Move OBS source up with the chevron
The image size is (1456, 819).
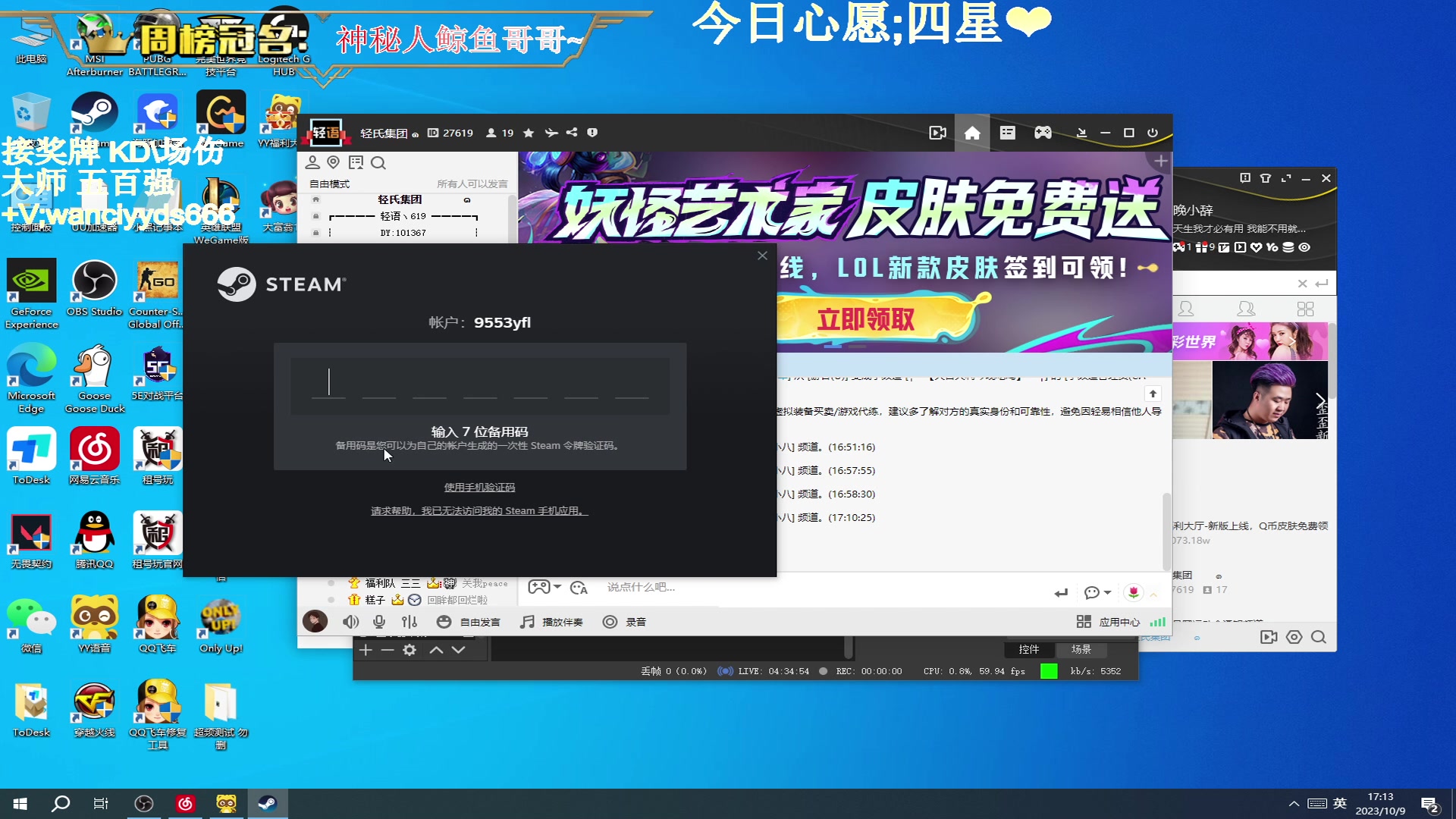436,650
